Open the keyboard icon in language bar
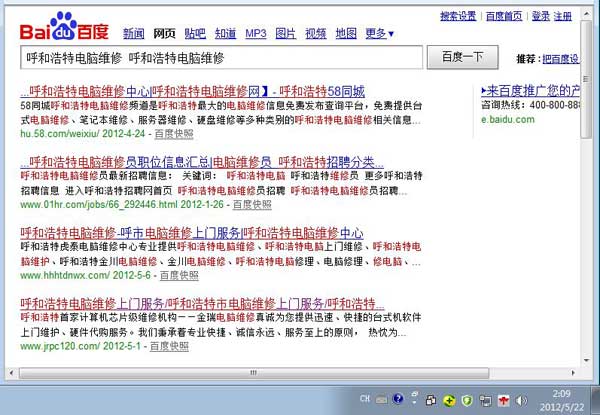This screenshot has width=600, height=415. pos(381,400)
